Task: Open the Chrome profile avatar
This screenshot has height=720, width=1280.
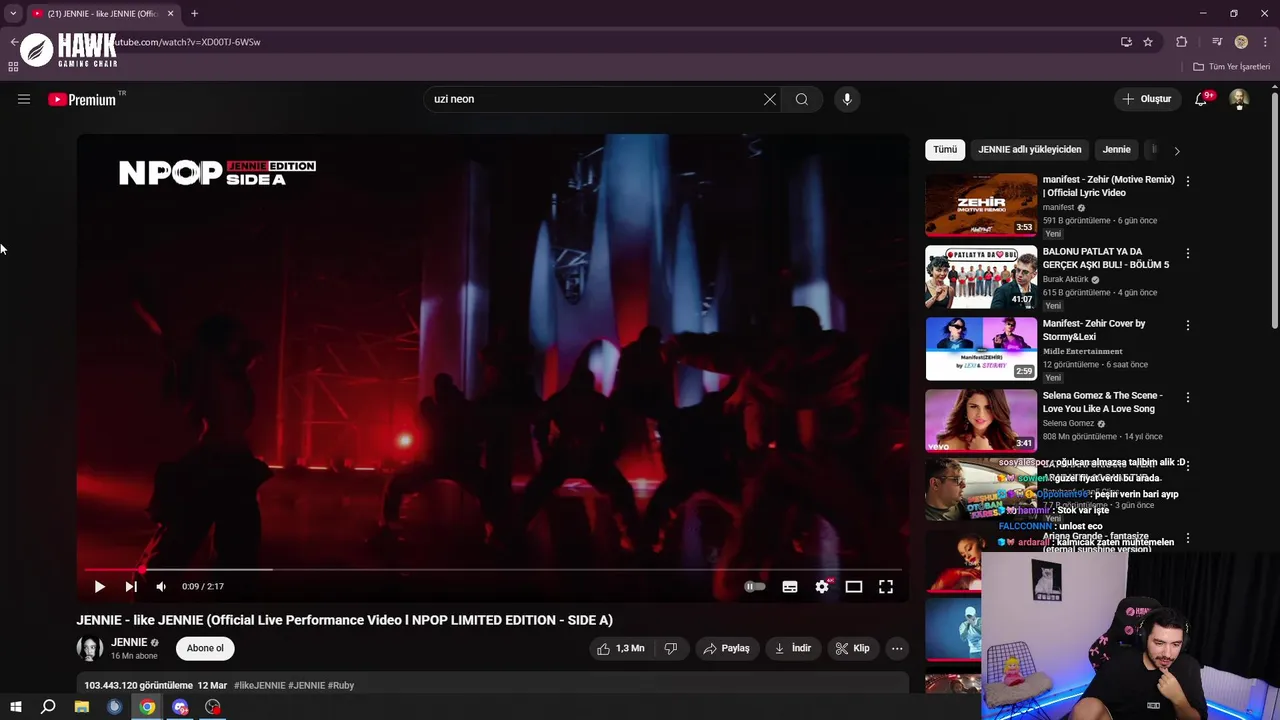Action: 1241,42
